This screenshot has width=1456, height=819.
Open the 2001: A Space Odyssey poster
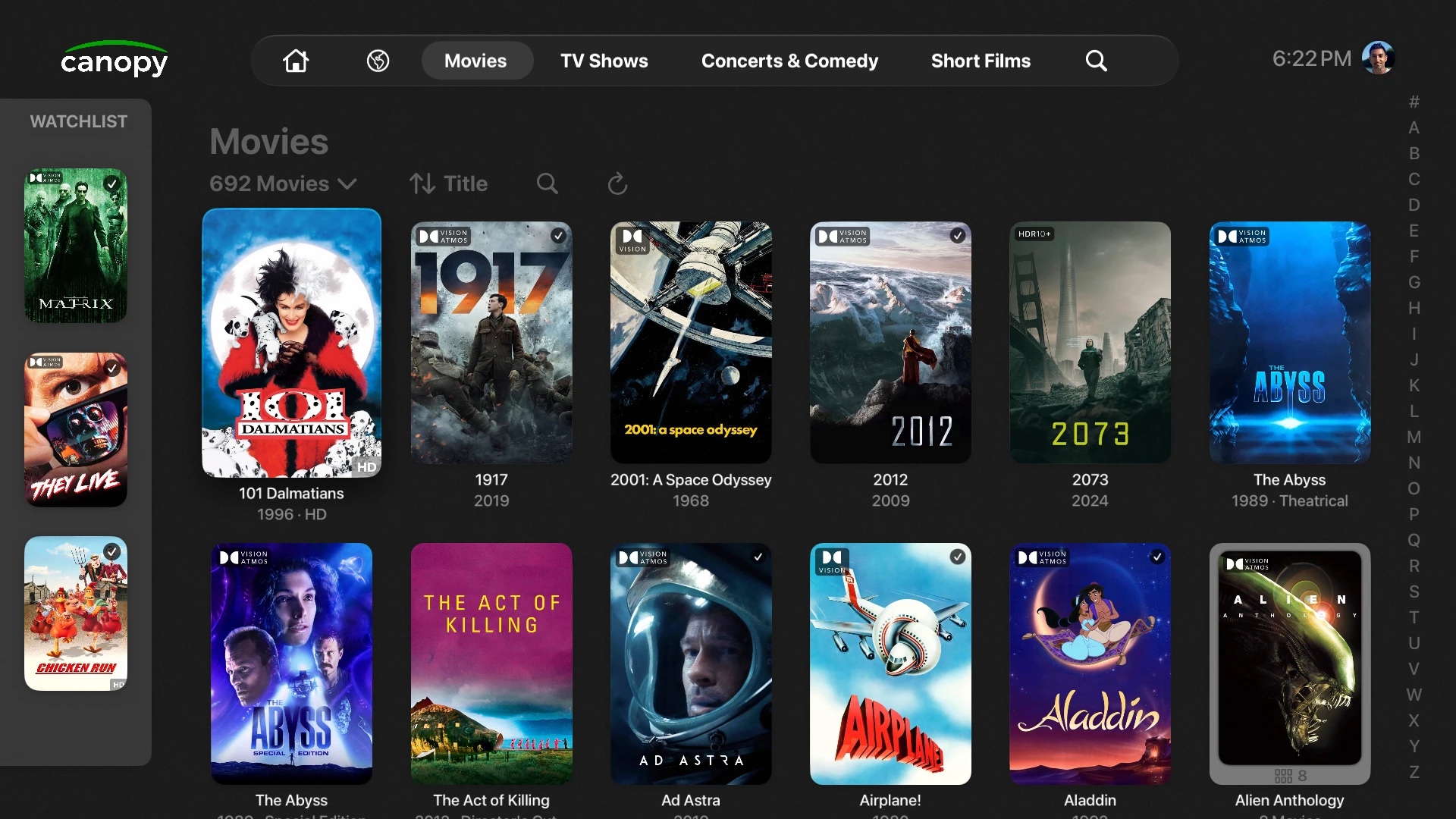coord(691,342)
